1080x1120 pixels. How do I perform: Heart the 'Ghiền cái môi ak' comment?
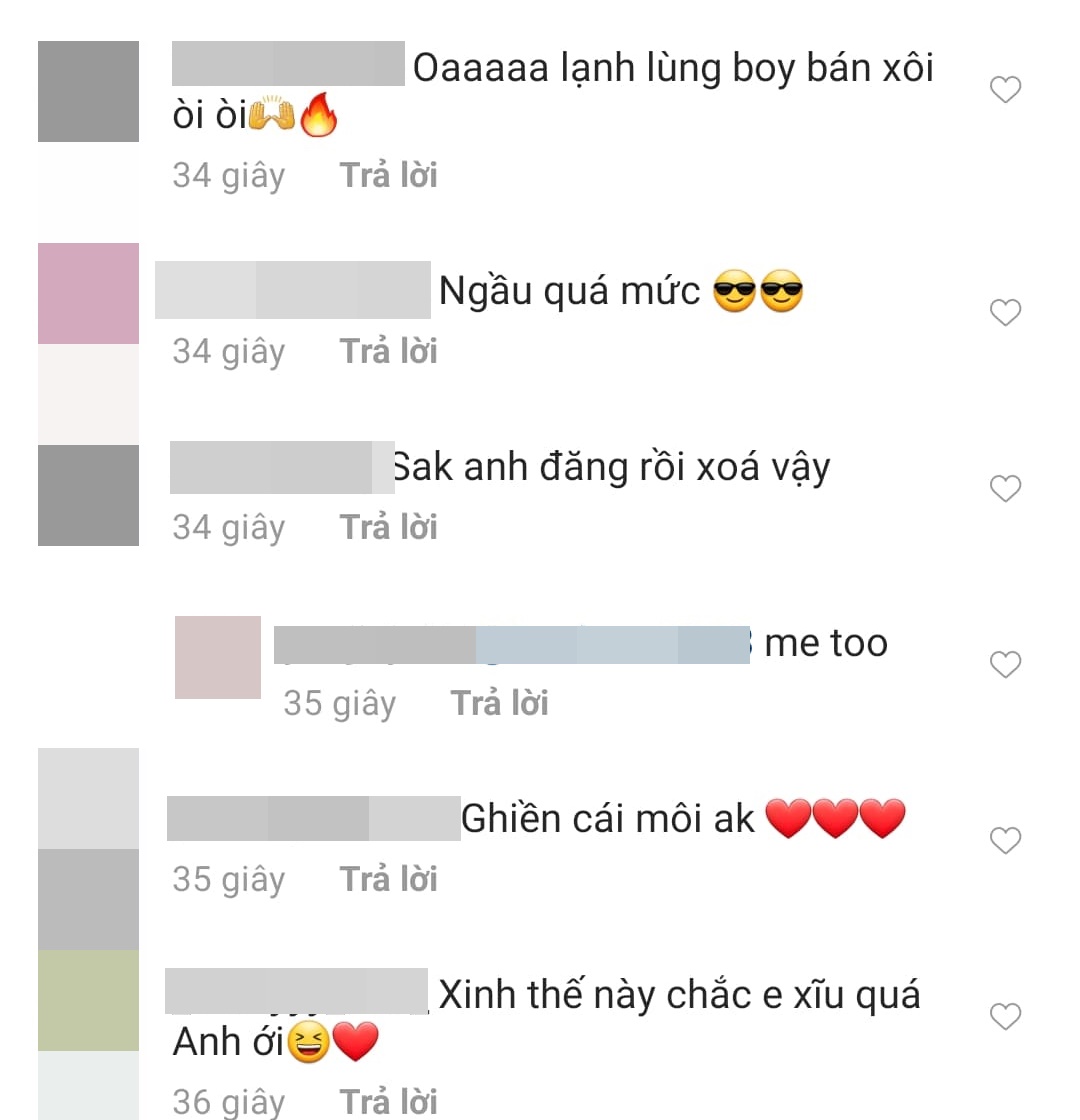(x=1005, y=841)
